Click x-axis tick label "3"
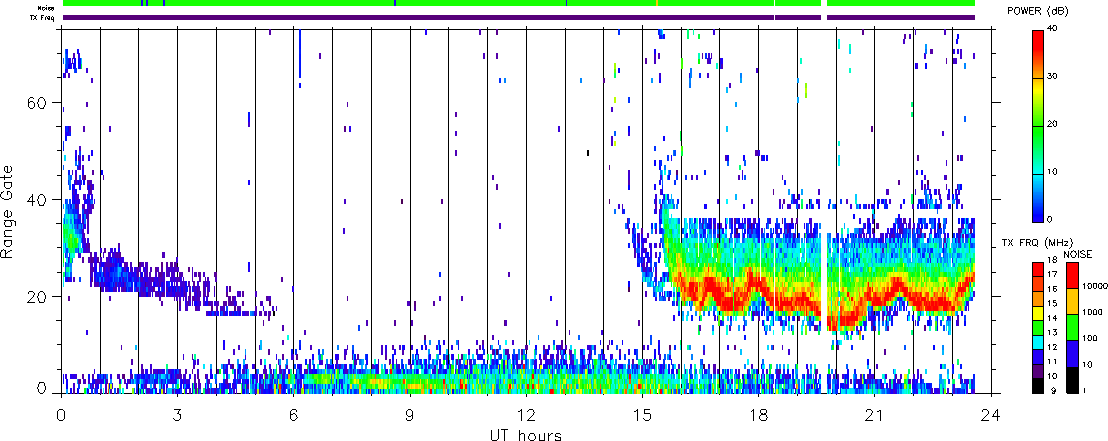 coord(177,413)
